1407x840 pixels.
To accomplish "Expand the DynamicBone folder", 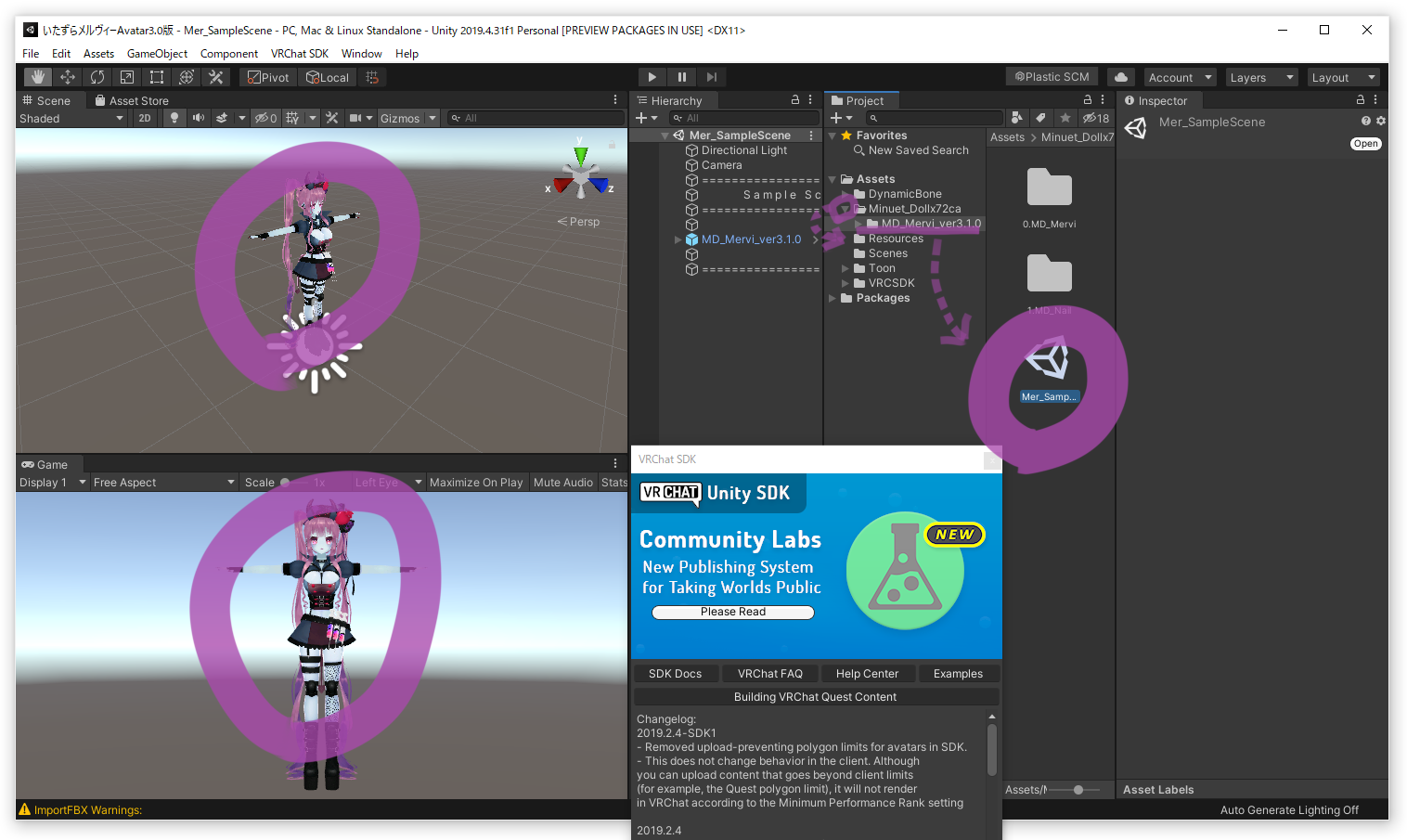I will (x=845, y=194).
